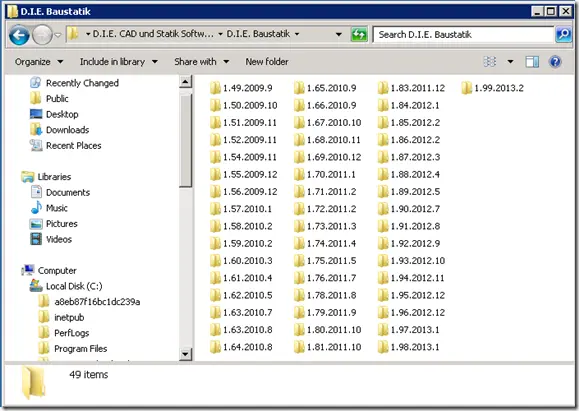Open the Share with menu
Screen dimensions: 579x411
[201, 62]
